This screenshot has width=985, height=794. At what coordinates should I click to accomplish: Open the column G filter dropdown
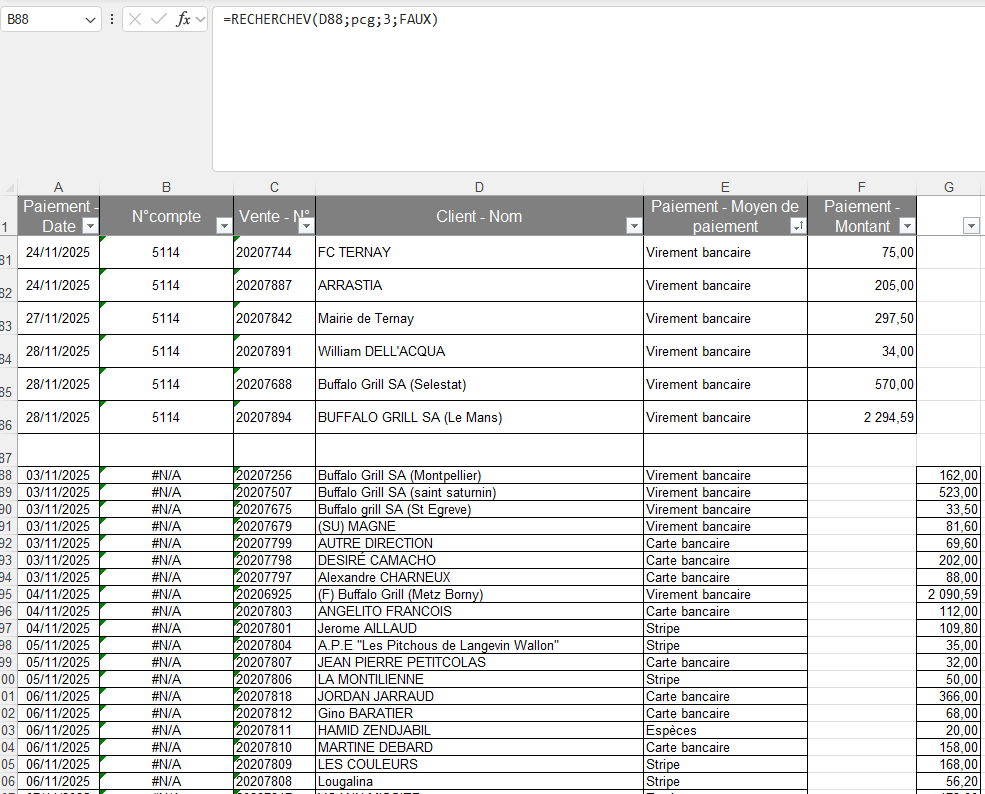pyautogui.click(x=971, y=226)
